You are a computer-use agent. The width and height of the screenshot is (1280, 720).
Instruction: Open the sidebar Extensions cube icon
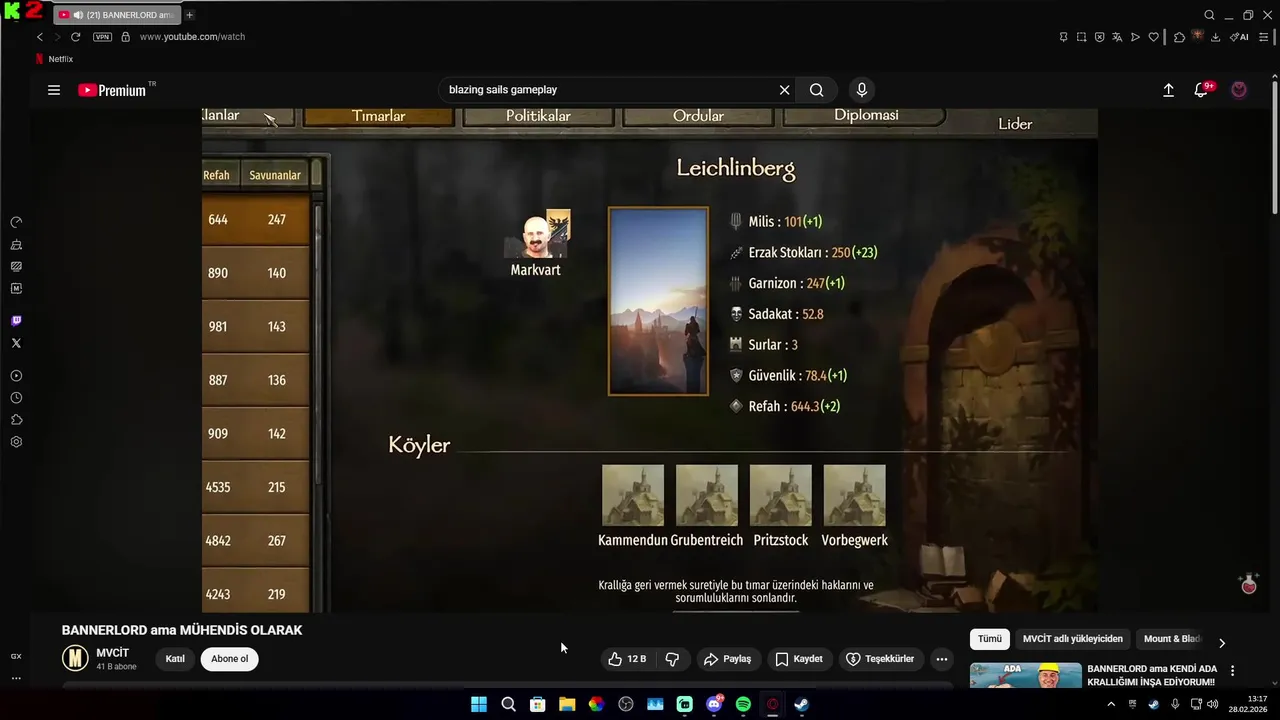click(x=16, y=420)
